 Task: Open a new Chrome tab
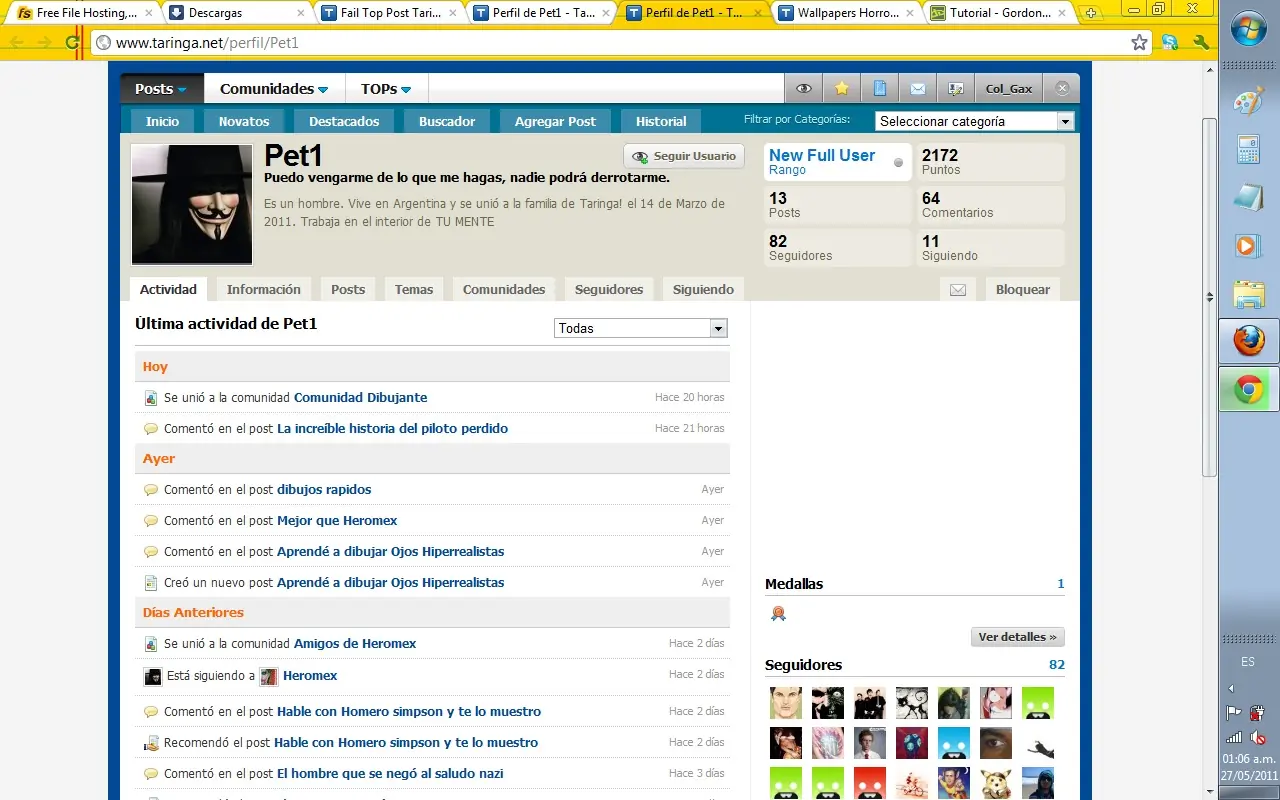tap(1091, 13)
